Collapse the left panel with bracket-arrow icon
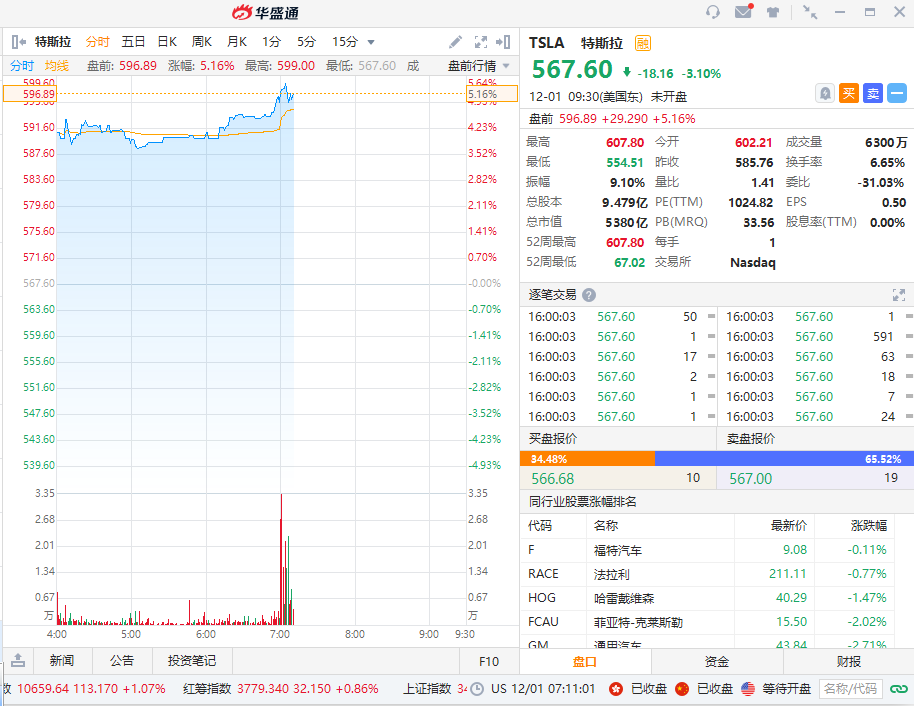The width and height of the screenshot is (914, 706). pyautogui.click(x=19, y=42)
